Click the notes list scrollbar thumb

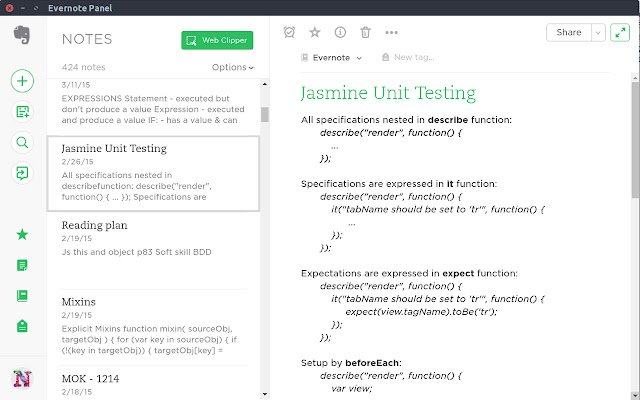click(265, 114)
